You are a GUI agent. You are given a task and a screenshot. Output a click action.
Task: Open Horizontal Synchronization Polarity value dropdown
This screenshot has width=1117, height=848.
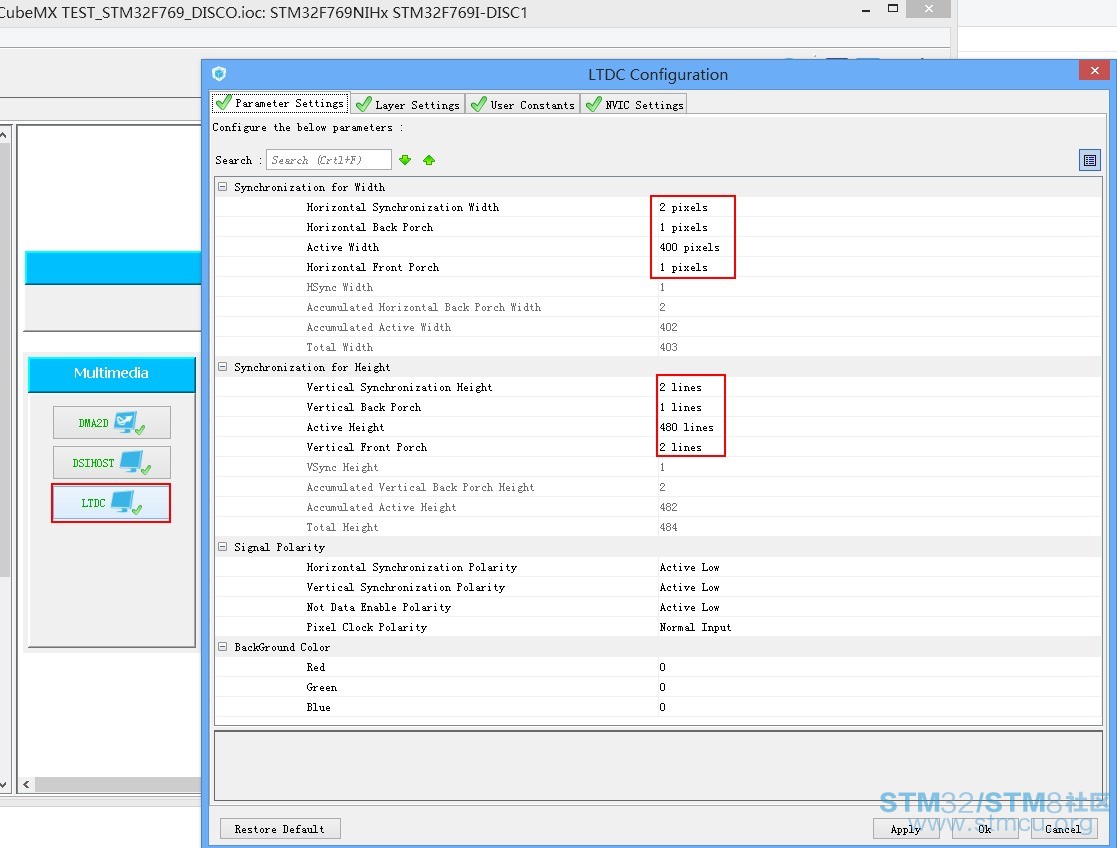(878, 567)
